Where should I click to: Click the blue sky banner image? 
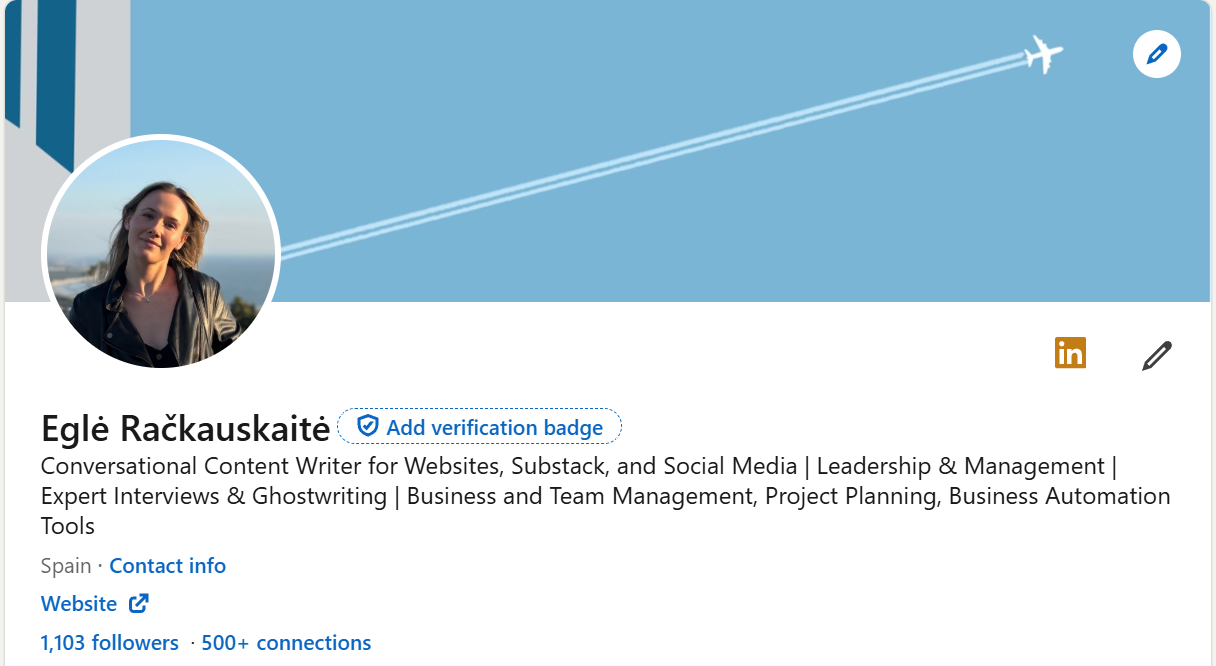tap(650, 150)
